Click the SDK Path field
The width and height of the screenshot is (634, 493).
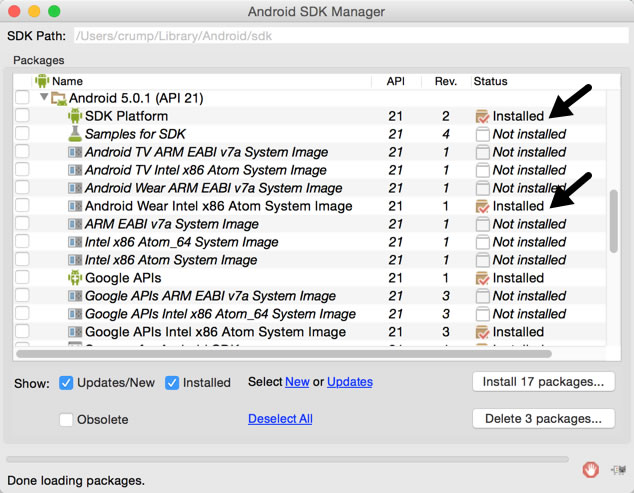coord(351,36)
